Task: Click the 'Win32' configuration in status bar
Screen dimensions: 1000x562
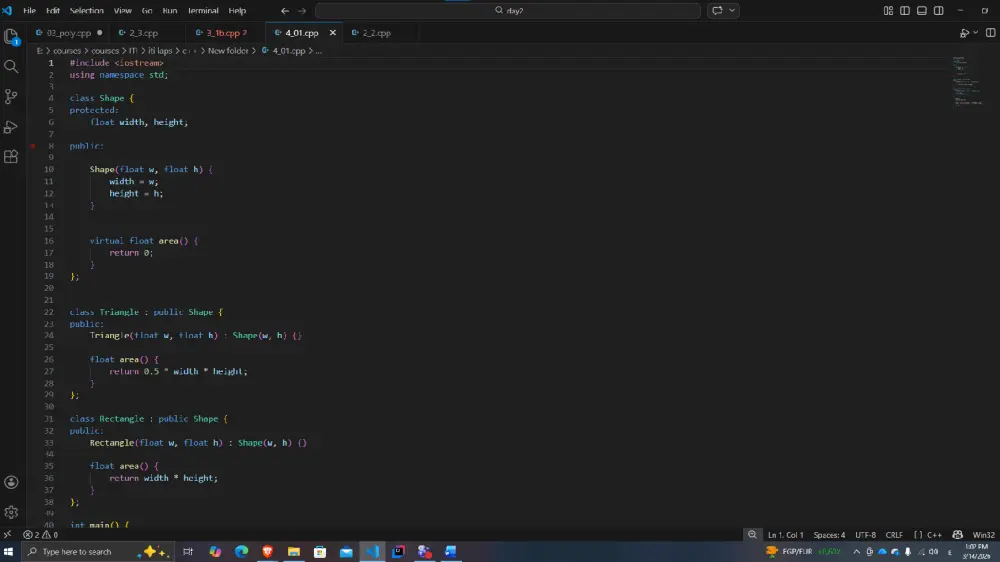Action: pos(983,535)
